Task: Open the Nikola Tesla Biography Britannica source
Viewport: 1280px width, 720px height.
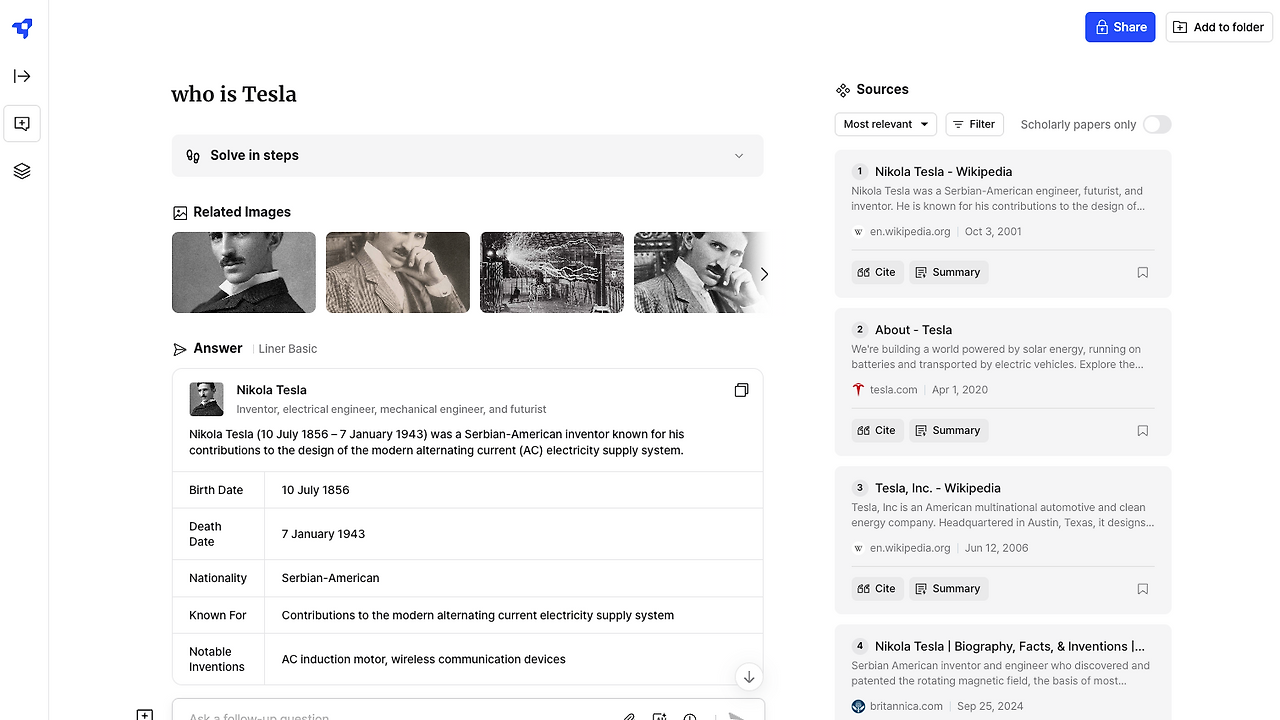Action: pyautogui.click(x=1009, y=647)
